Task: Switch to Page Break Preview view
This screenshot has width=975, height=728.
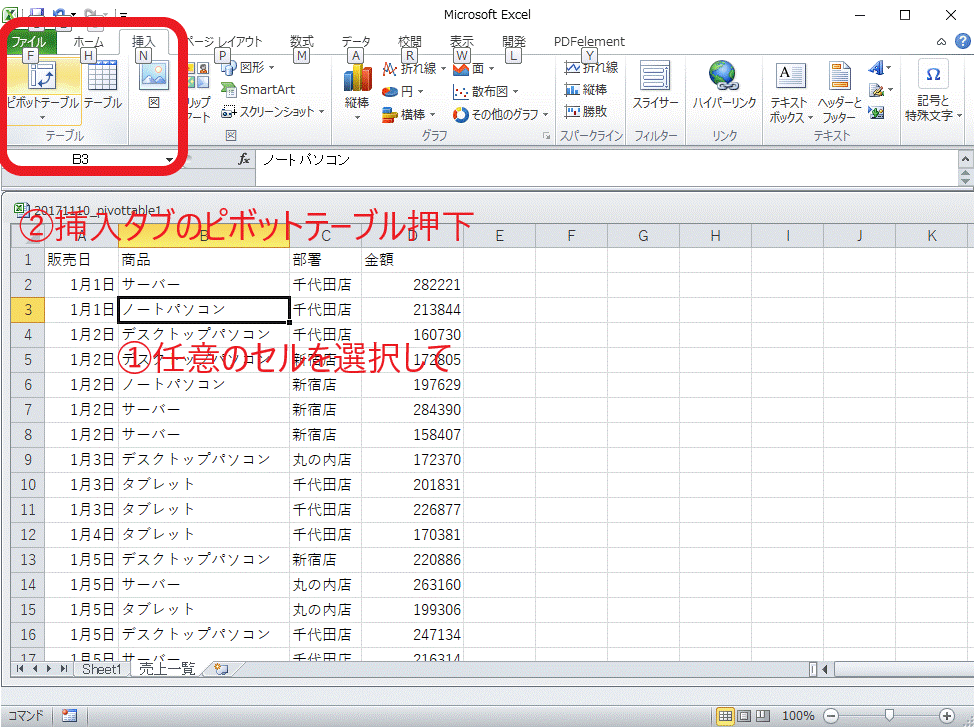Action: tap(762, 716)
